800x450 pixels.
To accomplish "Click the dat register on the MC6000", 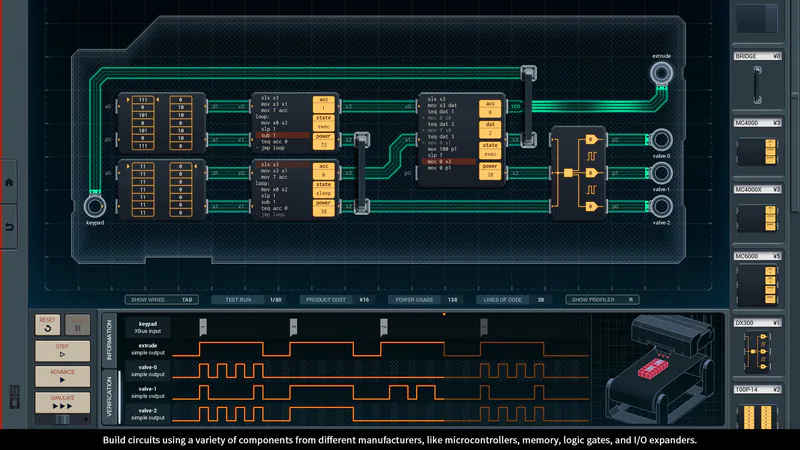I will coord(490,129).
